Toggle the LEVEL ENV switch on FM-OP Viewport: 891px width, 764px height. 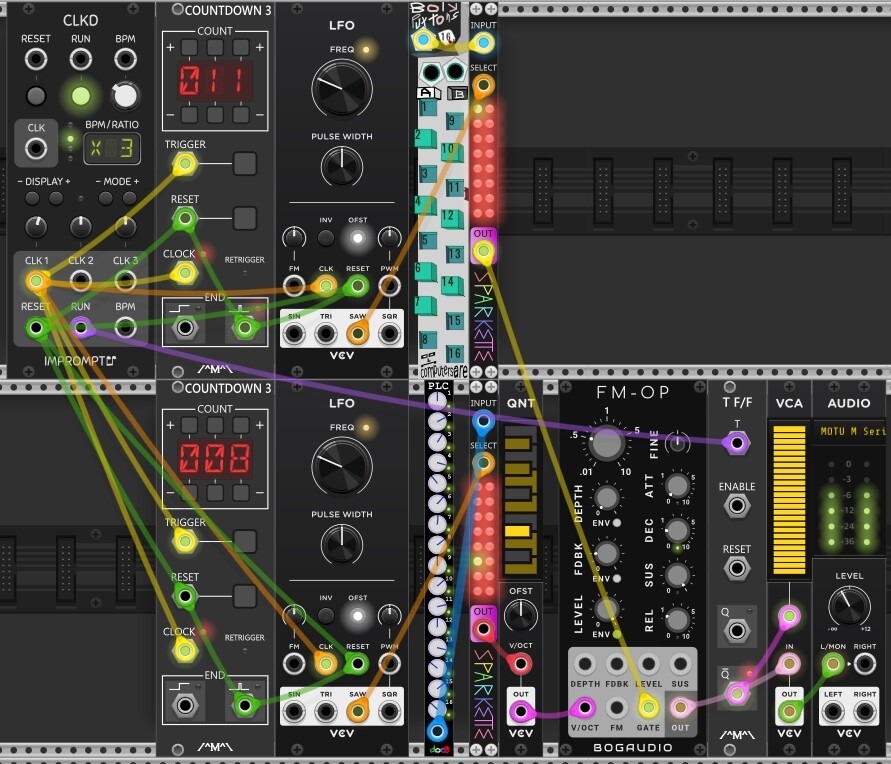[617, 634]
